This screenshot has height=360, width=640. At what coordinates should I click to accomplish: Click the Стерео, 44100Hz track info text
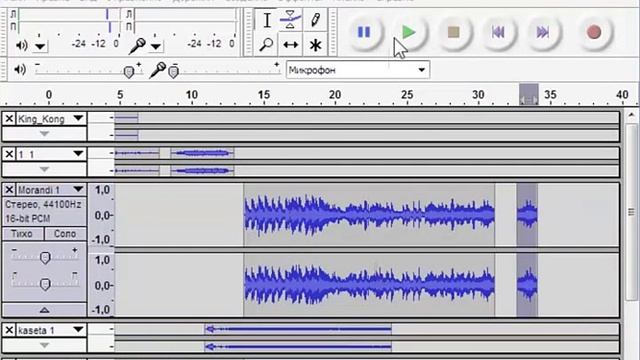(43, 204)
